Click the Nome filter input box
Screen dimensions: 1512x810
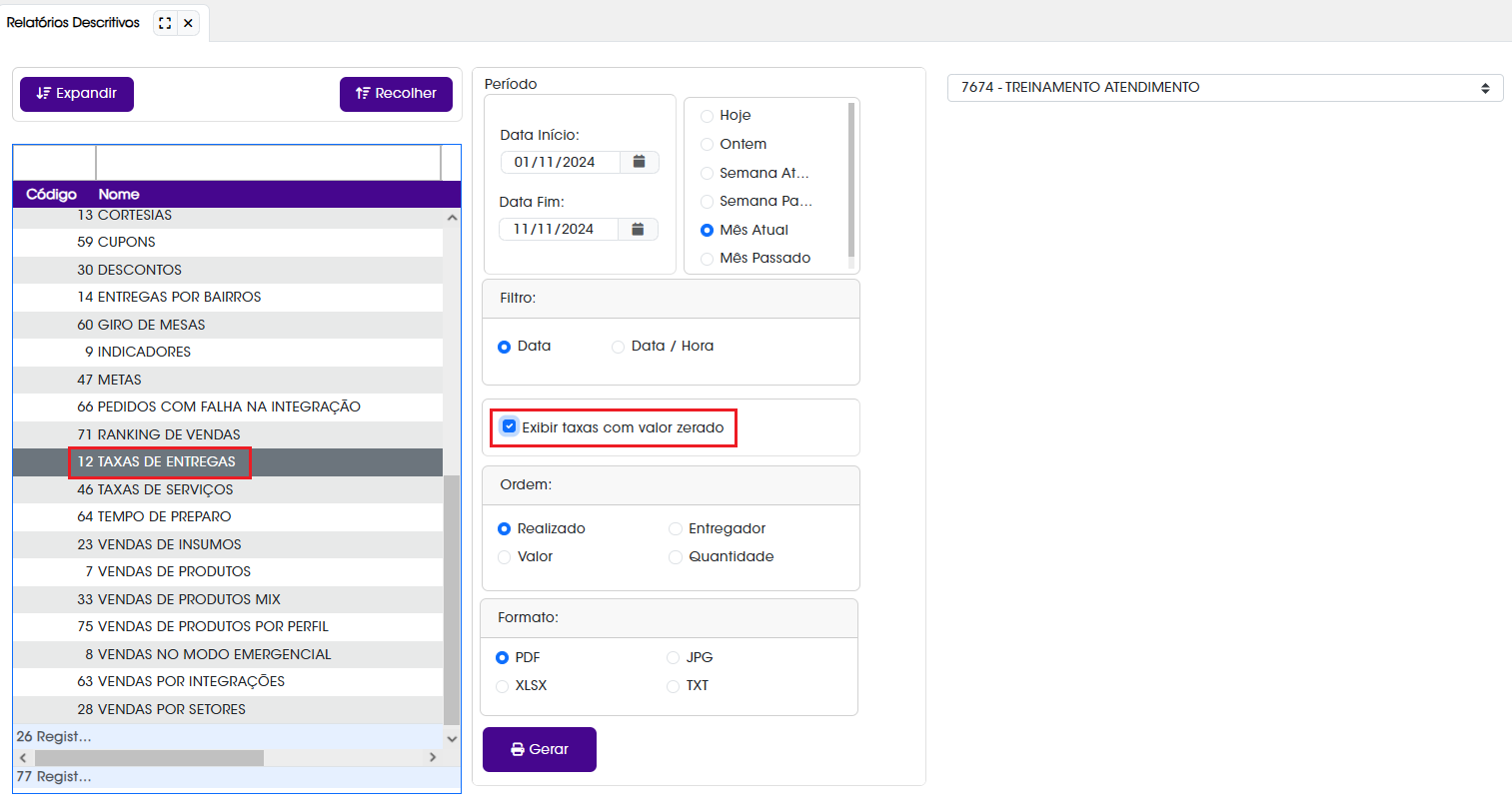pos(269,163)
